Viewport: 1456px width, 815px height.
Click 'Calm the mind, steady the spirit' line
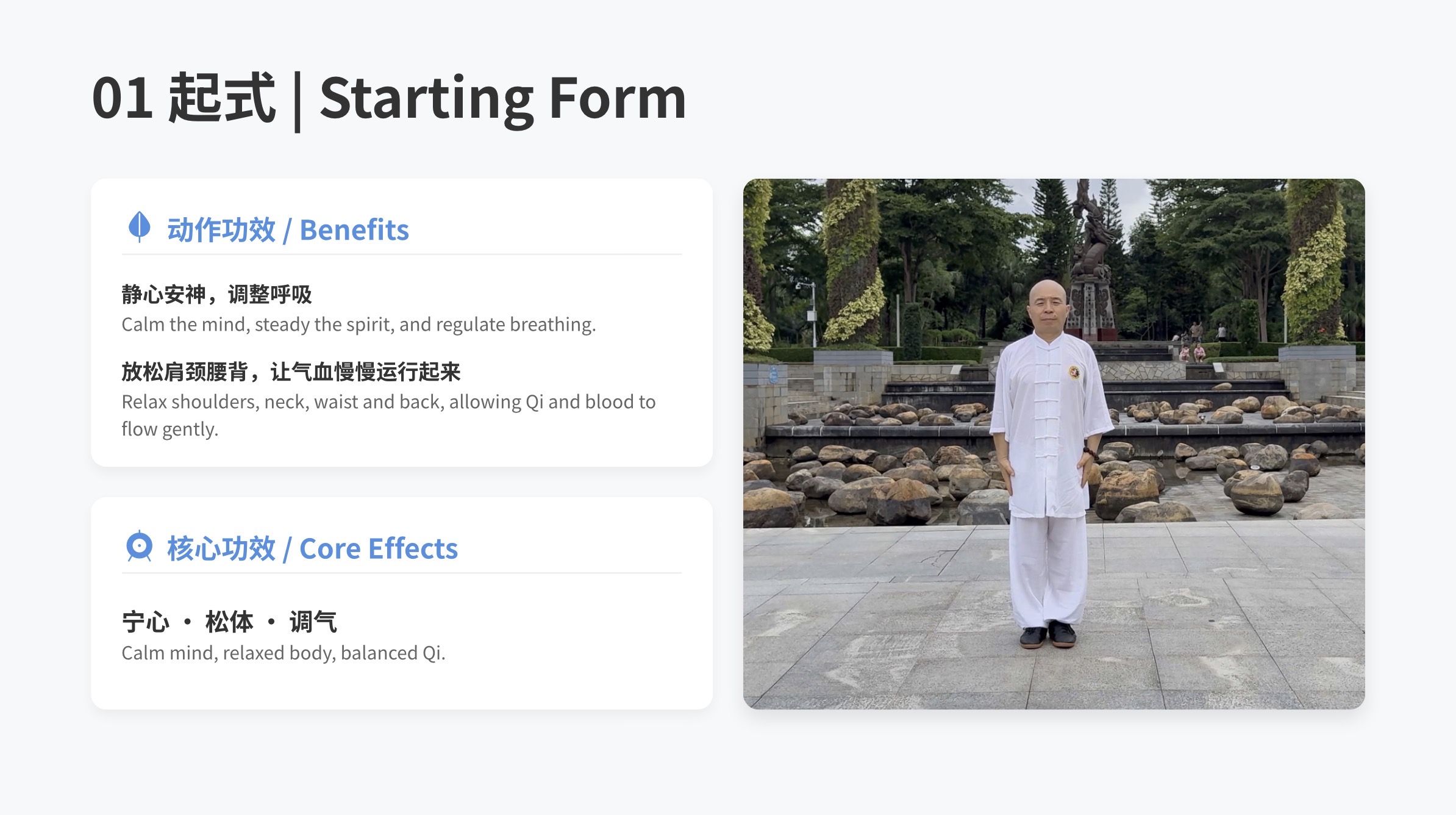coord(359,325)
